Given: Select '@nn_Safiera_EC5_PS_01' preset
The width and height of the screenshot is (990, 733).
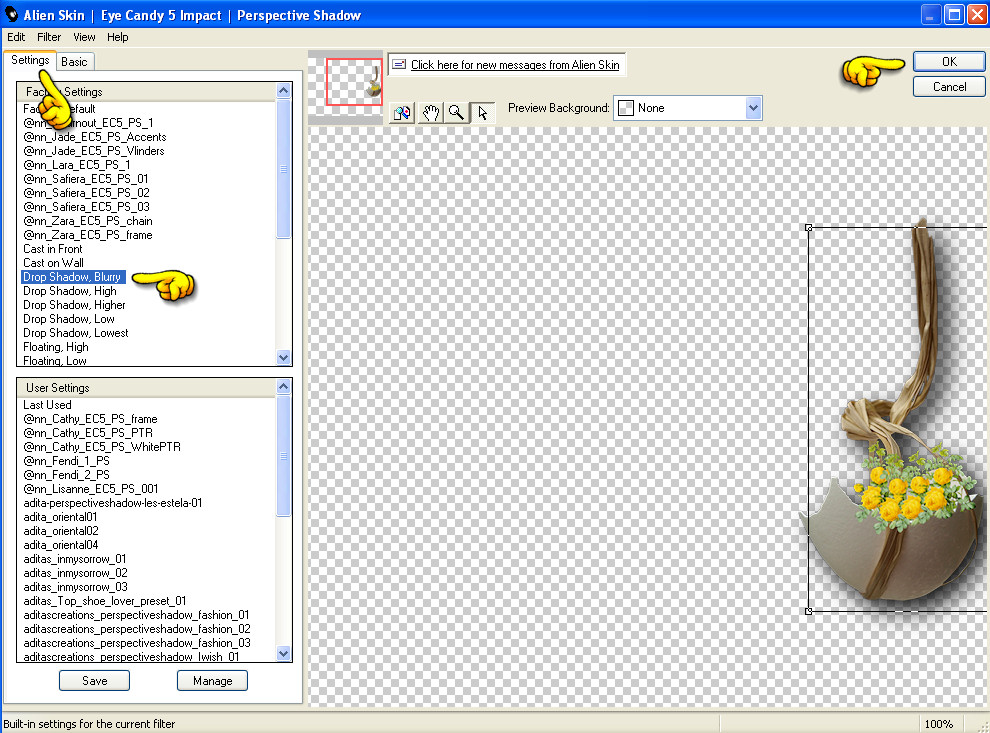Looking at the screenshot, I should pos(85,179).
